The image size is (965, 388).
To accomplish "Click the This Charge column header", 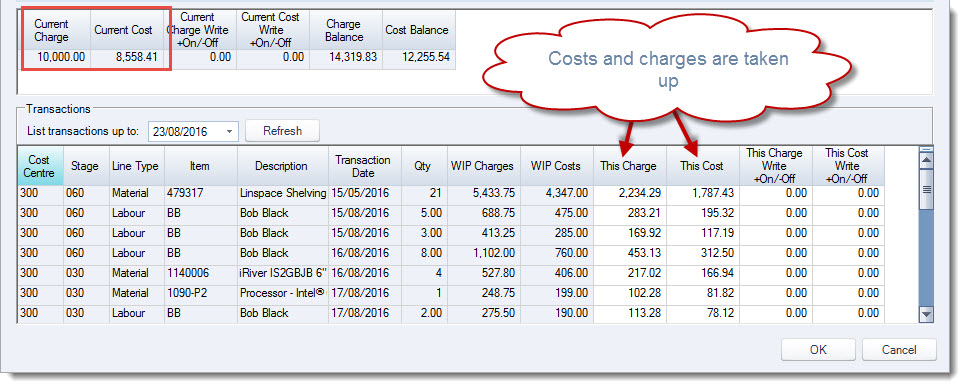I will click(x=630, y=166).
